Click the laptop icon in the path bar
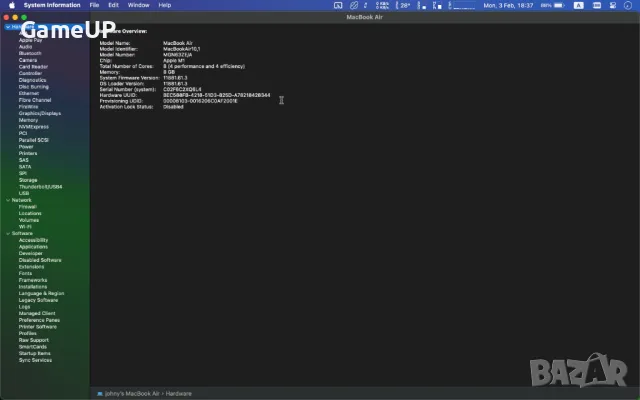The height and width of the screenshot is (400, 640). pyautogui.click(x=100, y=393)
